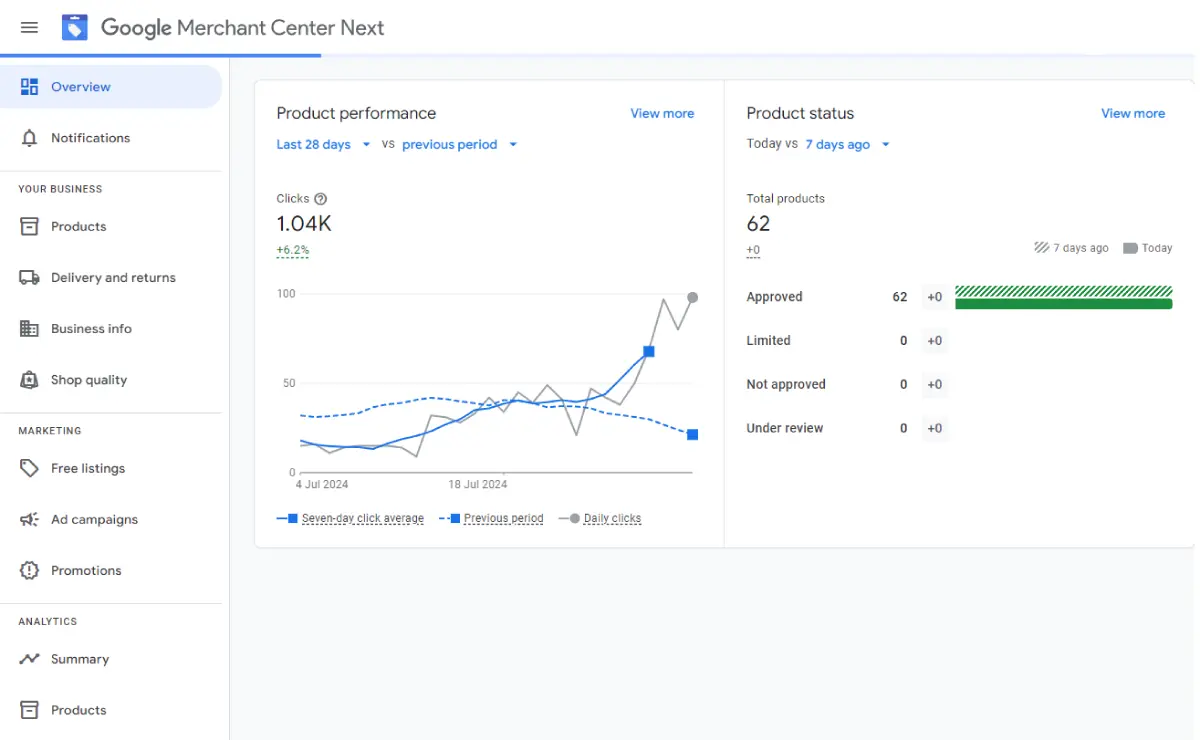1200x740 pixels.
Task: Click the Promotions badge icon
Action: coord(30,571)
